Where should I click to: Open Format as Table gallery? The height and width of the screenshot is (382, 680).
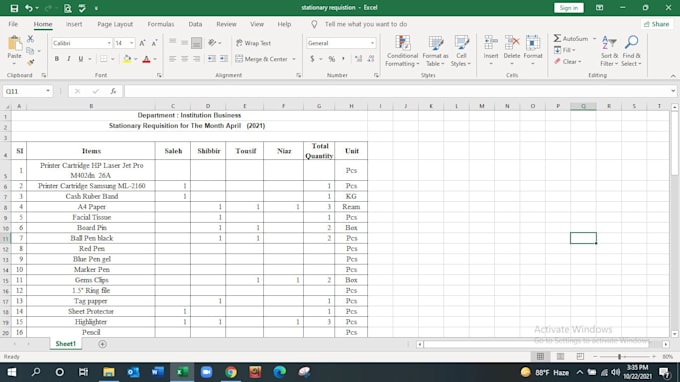pyautogui.click(x=435, y=51)
